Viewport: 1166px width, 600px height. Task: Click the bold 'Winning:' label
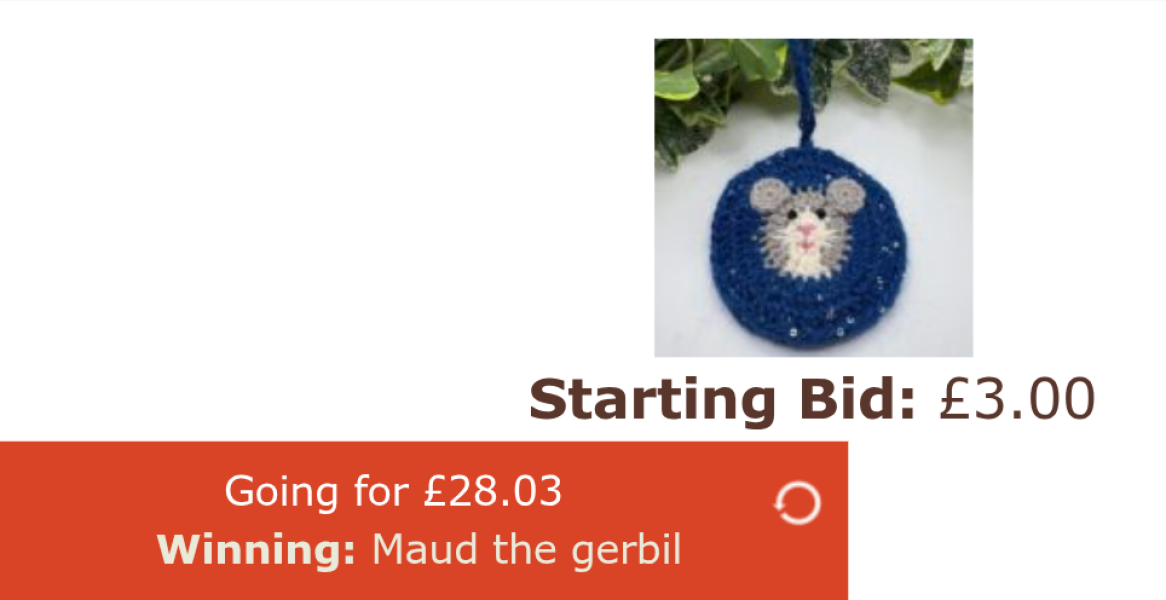[x=257, y=550]
